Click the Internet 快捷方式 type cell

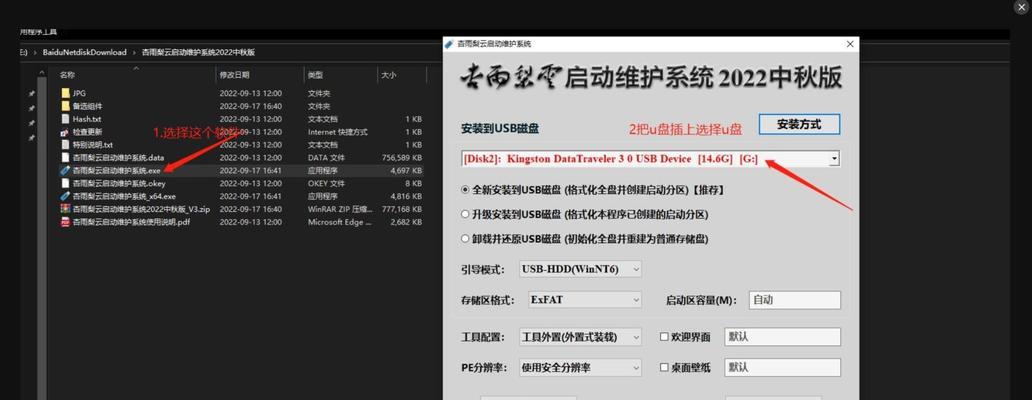338,132
